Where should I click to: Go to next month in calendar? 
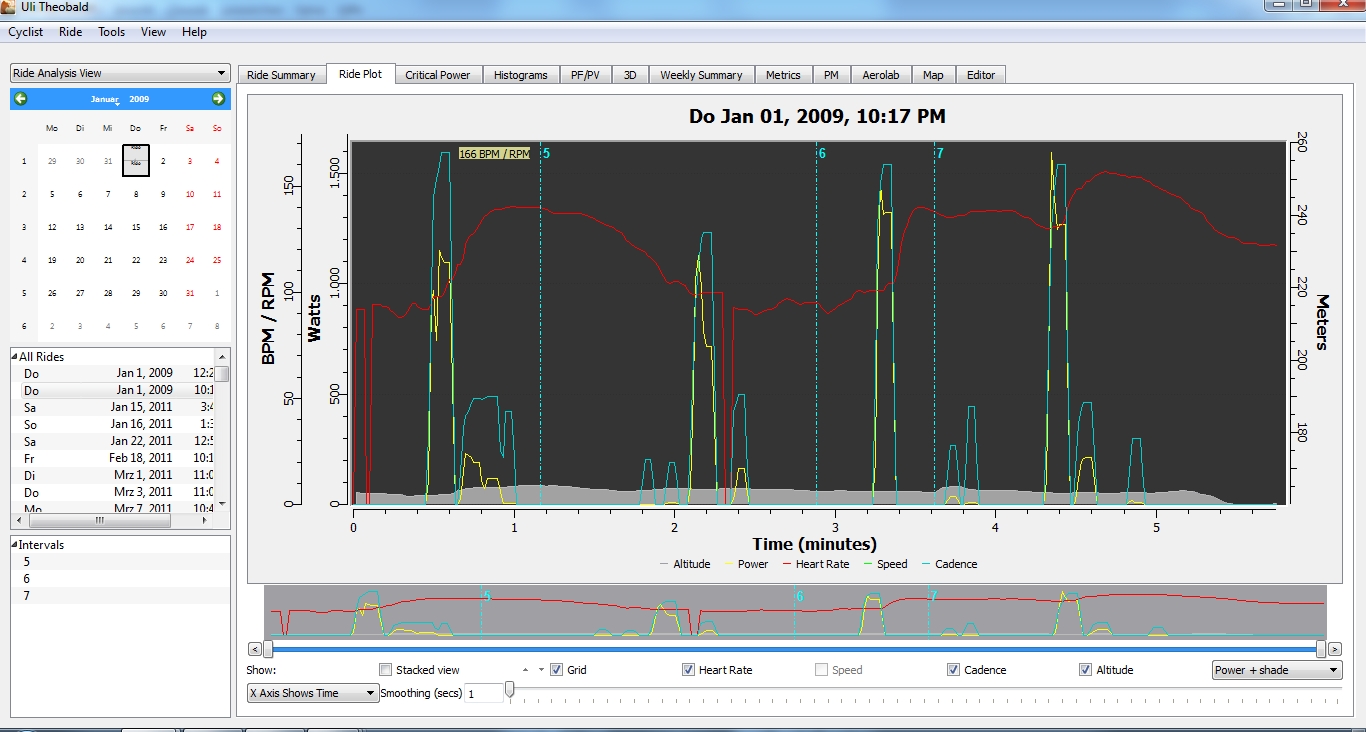click(218, 98)
